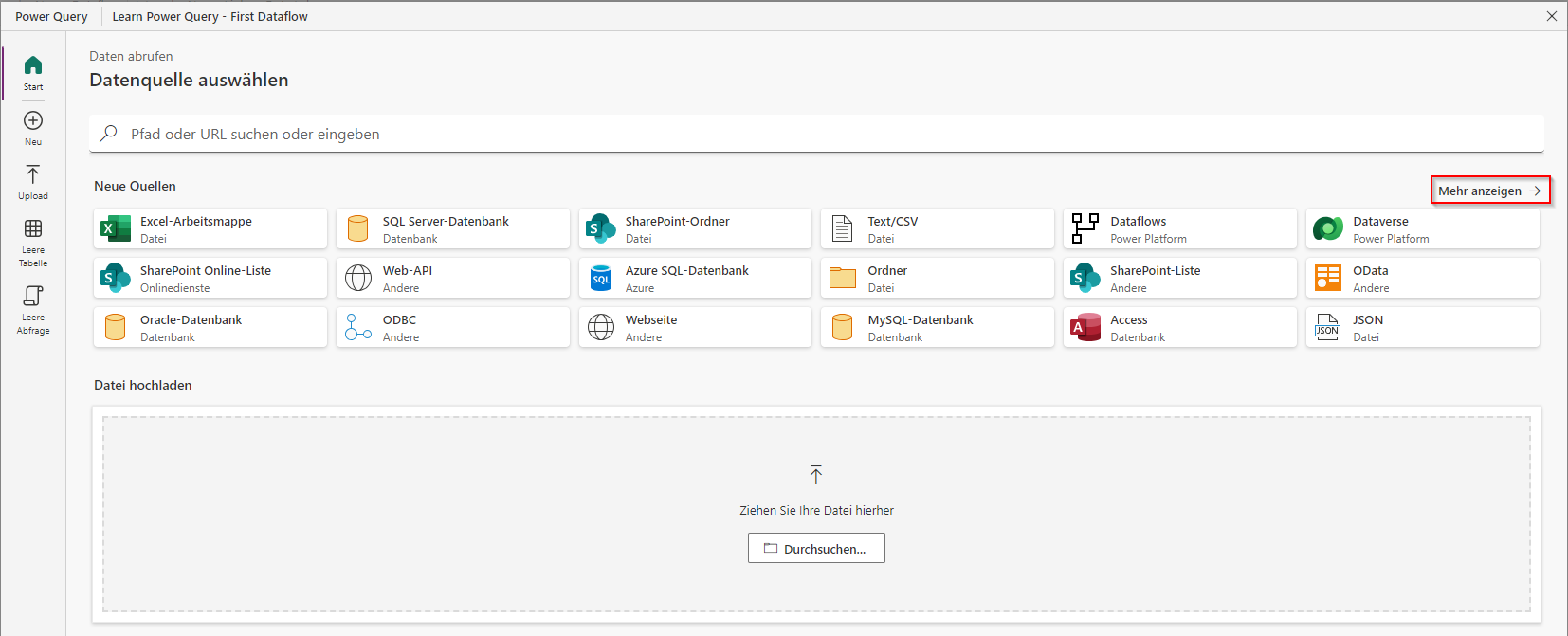This screenshot has height=636, width=1568.
Task: Select Azure SQL-Datenbank label text
Action: [x=687, y=270]
